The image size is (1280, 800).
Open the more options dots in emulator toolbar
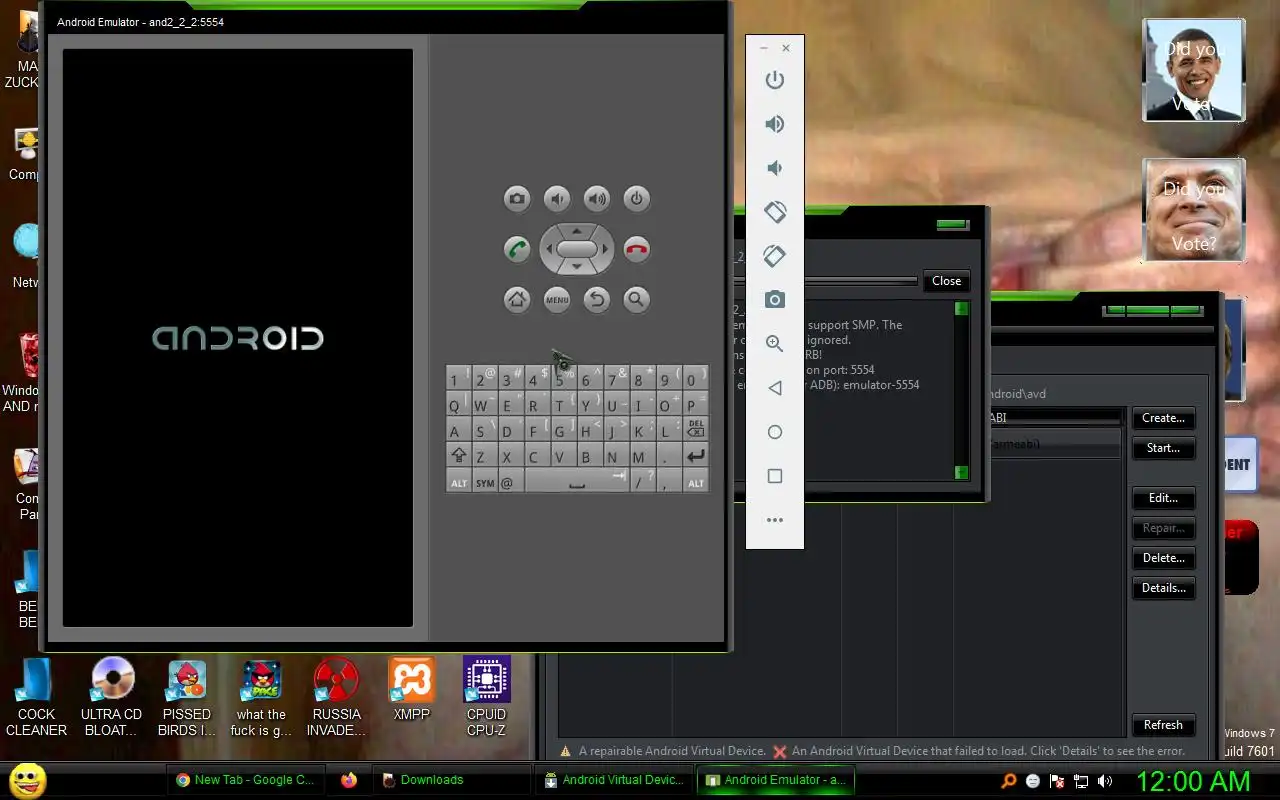[x=775, y=520]
